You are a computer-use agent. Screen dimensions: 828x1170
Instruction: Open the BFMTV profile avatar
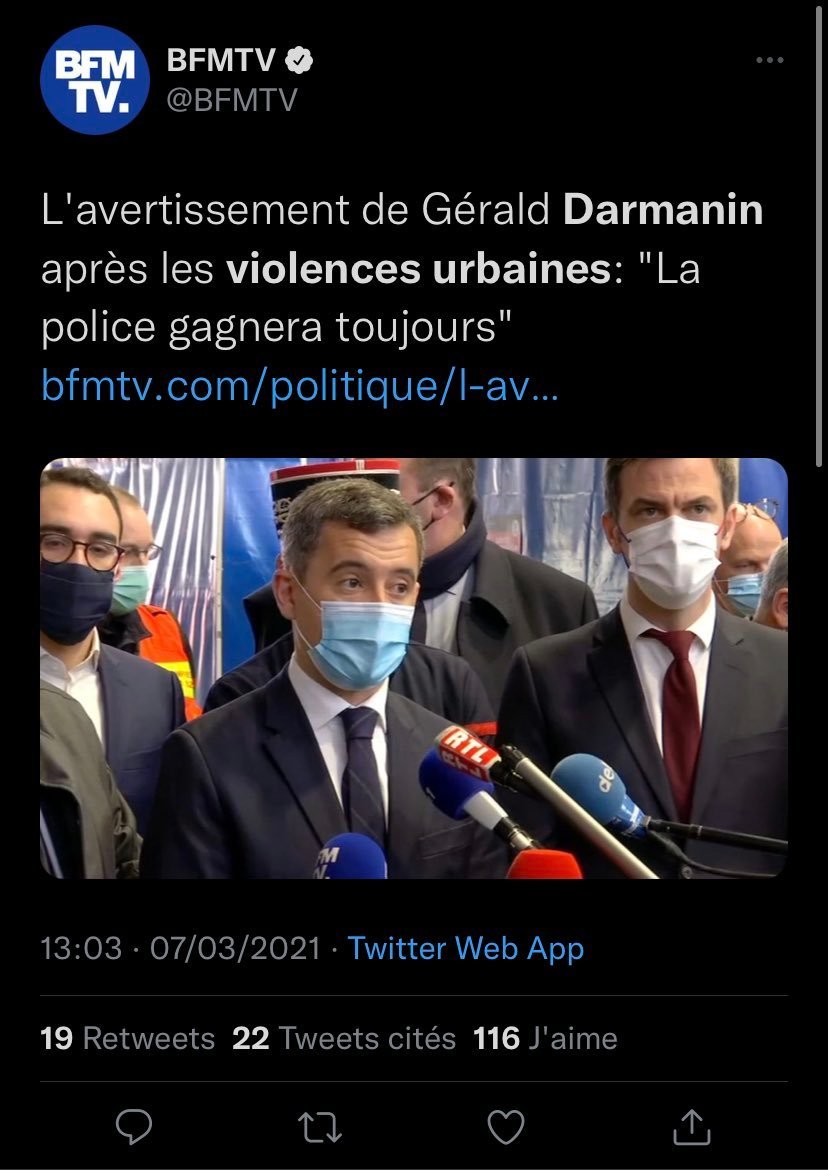coord(95,80)
